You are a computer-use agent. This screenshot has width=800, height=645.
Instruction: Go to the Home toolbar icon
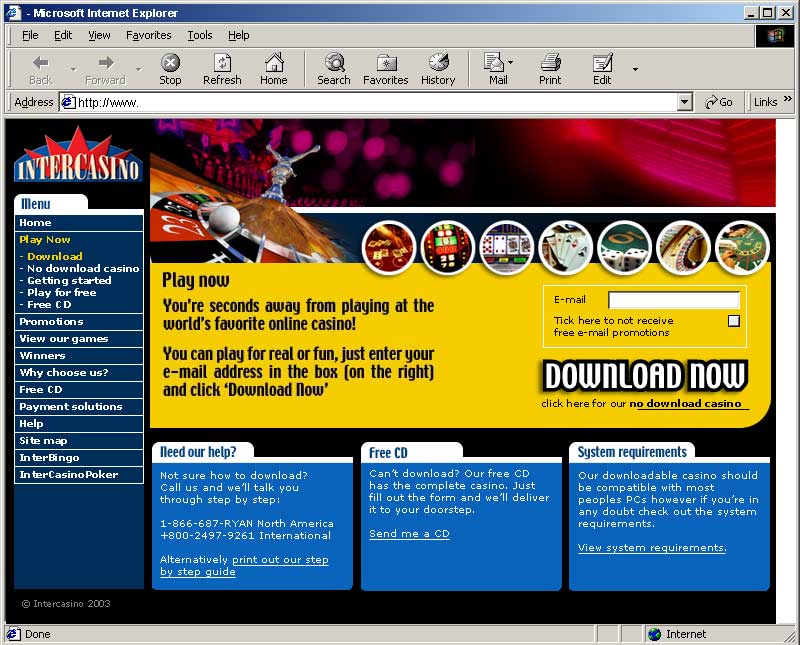pyautogui.click(x=273, y=69)
